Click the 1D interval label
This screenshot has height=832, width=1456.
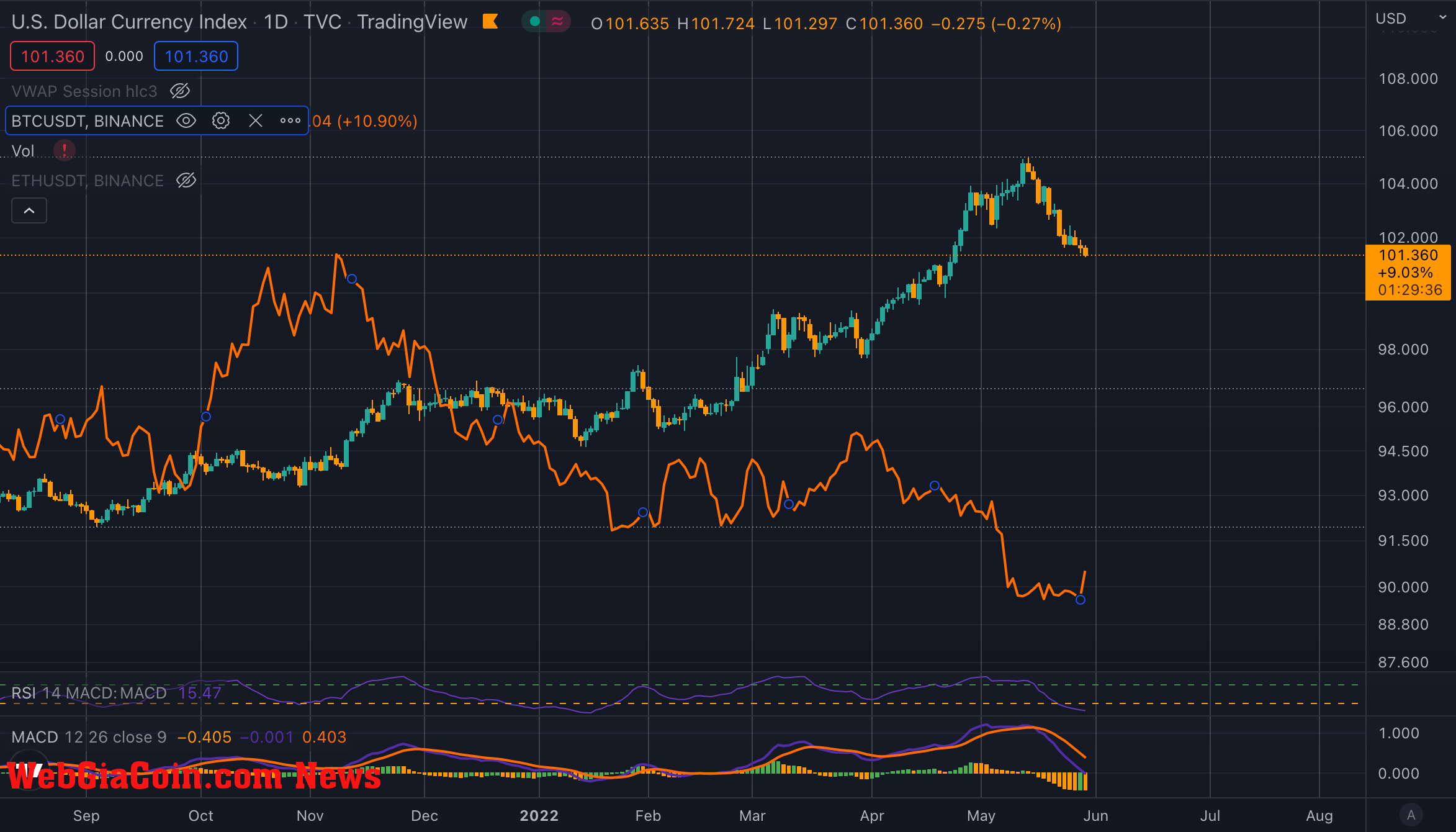point(276,22)
